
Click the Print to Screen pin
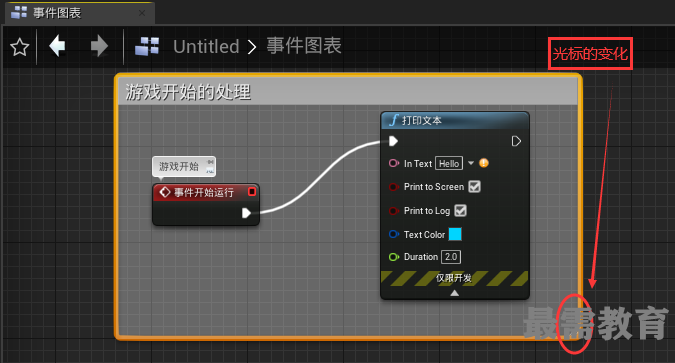pos(393,187)
